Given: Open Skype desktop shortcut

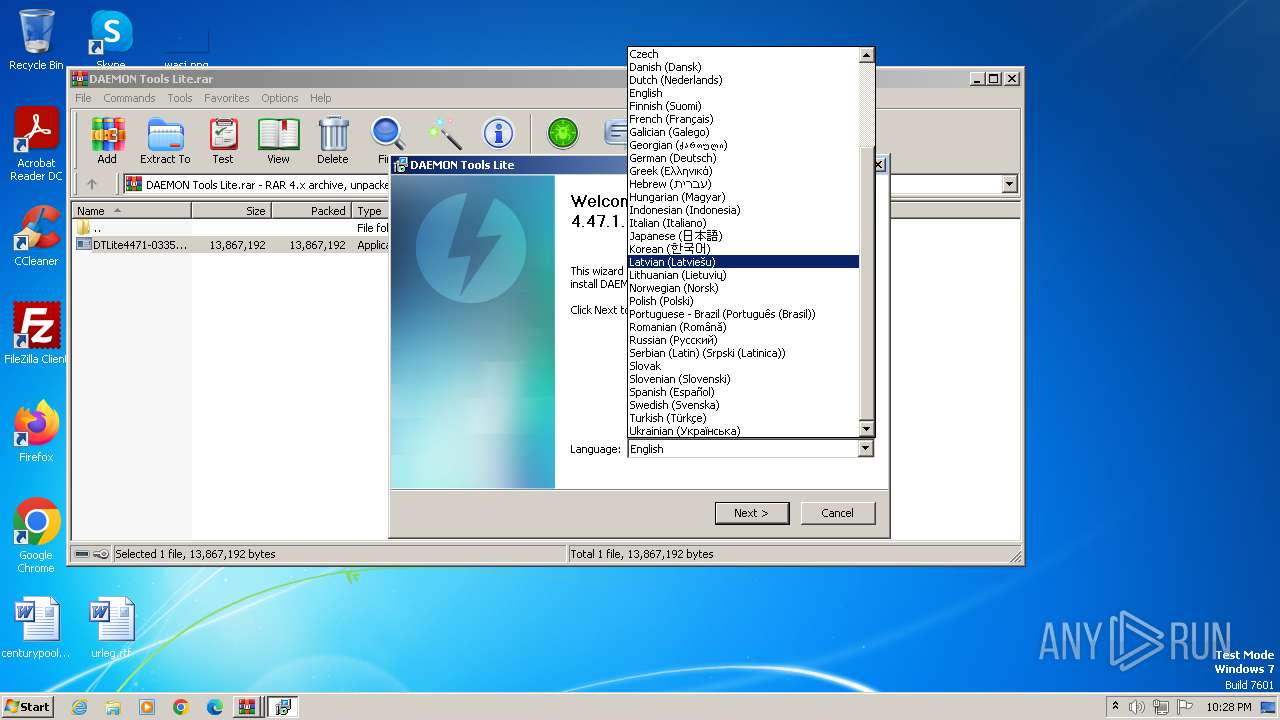Looking at the screenshot, I should point(110,40).
